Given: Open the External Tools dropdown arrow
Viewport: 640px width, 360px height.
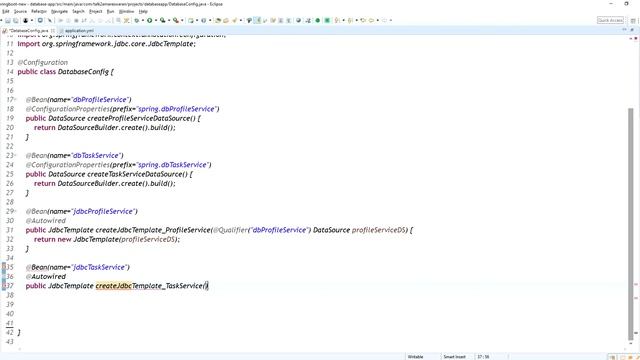Looking at the screenshot, I should pyautogui.click(x=182, y=20).
